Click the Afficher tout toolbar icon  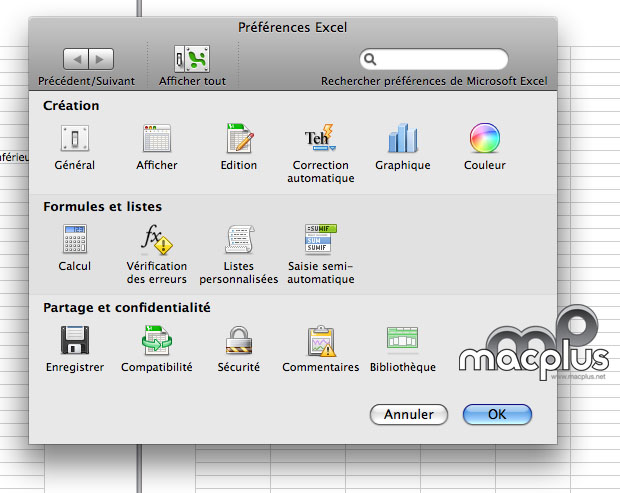(x=192, y=59)
